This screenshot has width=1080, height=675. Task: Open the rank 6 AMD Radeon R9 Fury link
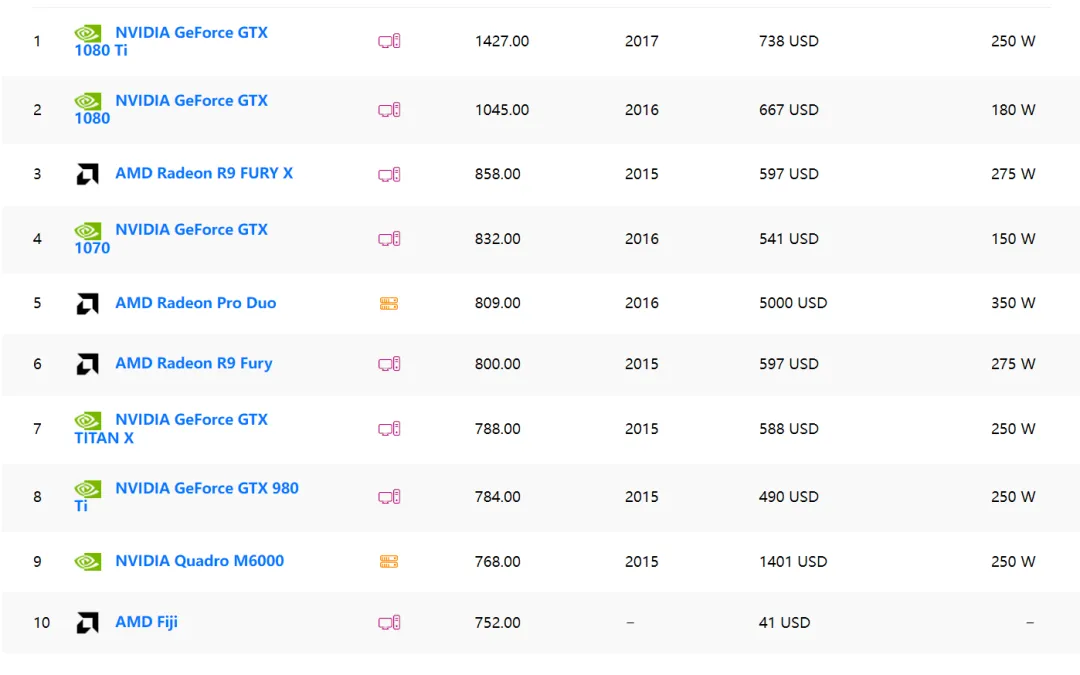194,363
